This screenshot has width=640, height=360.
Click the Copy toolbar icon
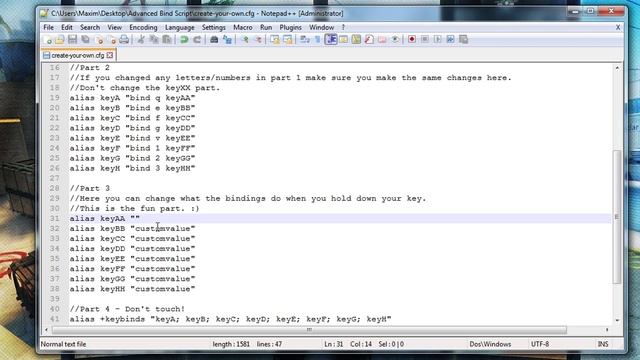coord(154,40)
